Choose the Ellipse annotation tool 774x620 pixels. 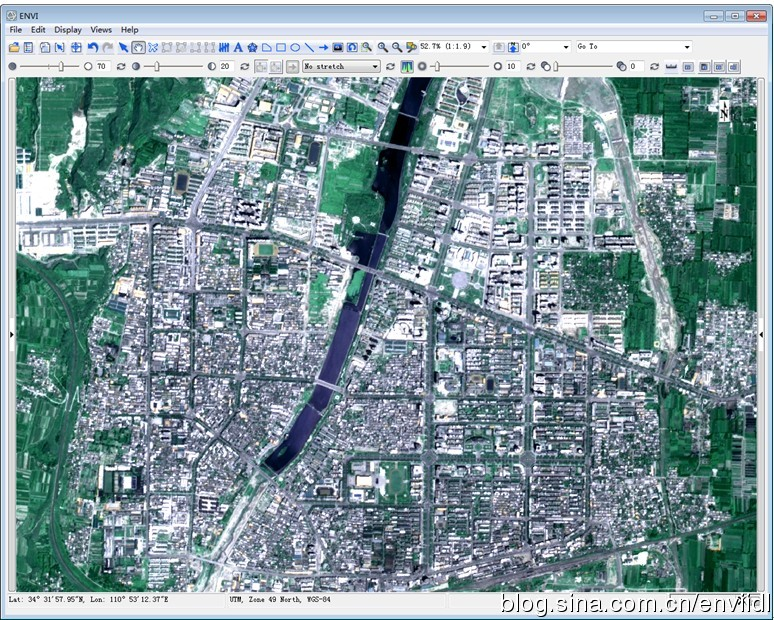click(295, 47)
